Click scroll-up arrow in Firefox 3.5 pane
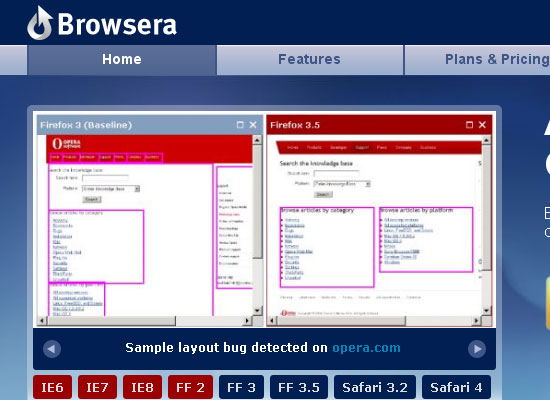 pyautogui.click(x=486, y=140)
